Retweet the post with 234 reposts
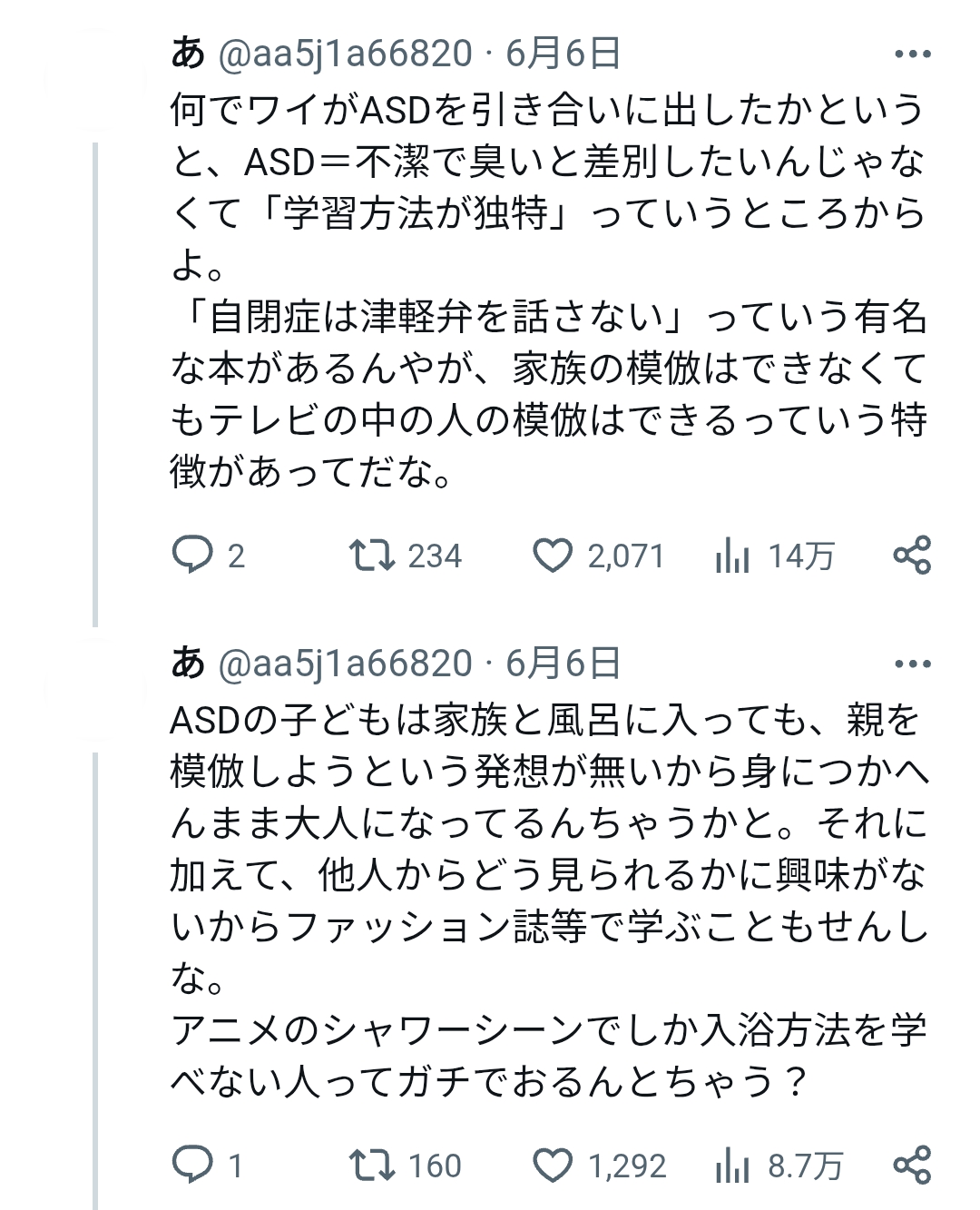 374,556
